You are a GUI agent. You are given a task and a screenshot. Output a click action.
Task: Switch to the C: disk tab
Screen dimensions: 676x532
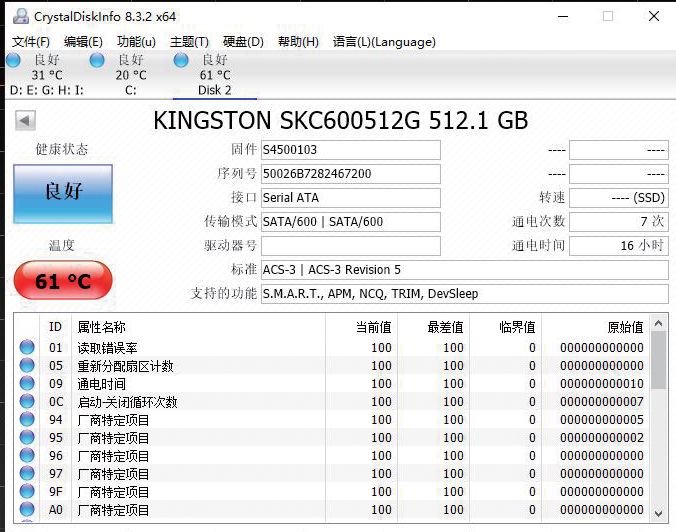coord(131,75)
